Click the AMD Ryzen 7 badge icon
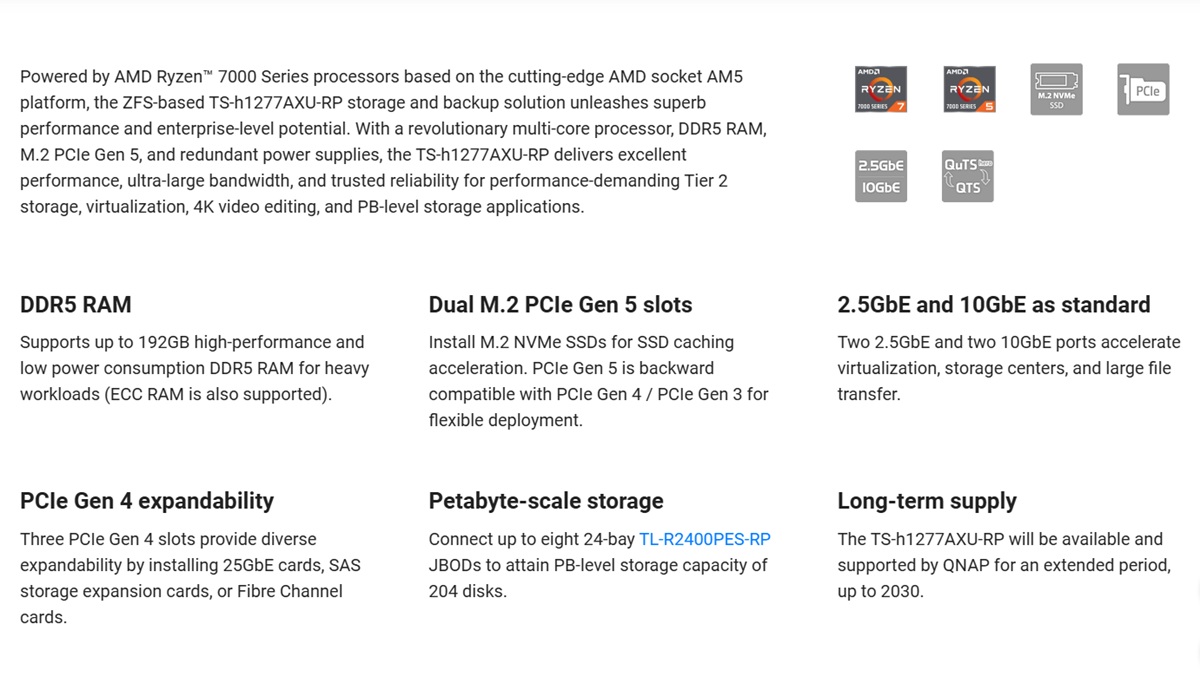This screenshot has width=1200, height=677. 881,90
